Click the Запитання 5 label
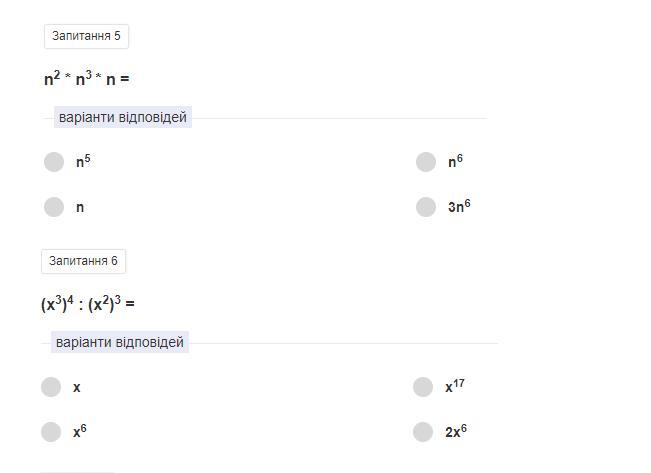The image size is (651, 473). click(86, 37)
